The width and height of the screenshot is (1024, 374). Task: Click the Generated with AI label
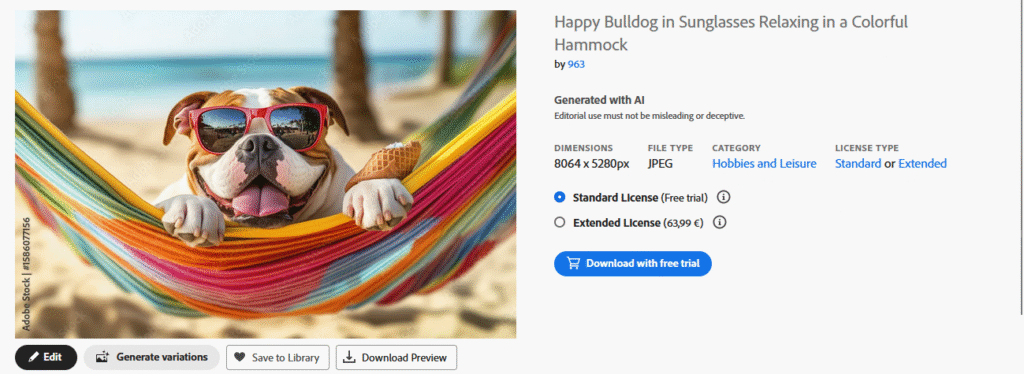[600, 100]
